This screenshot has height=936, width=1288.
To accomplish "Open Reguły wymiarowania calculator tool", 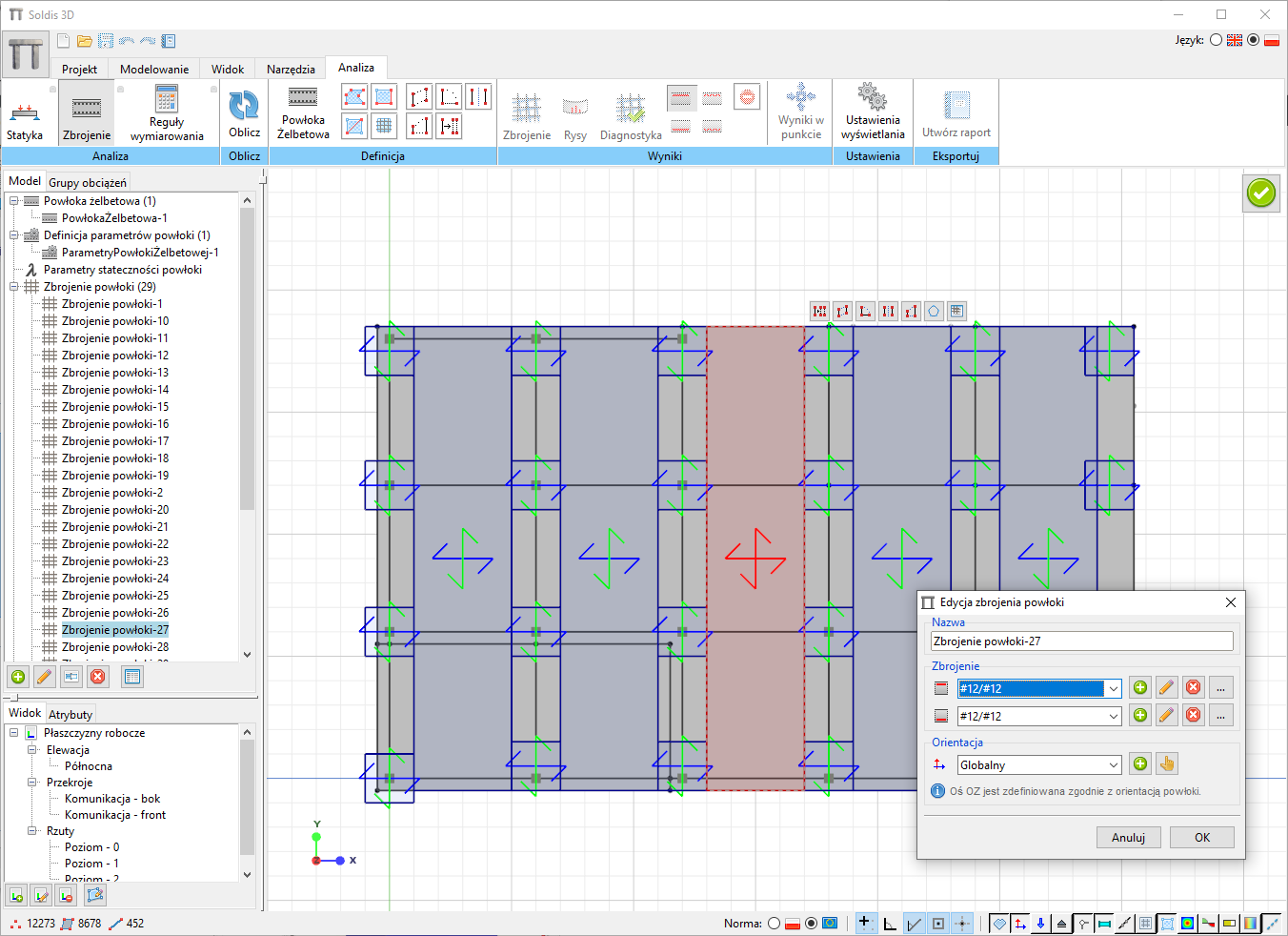I will click(167, 100).
